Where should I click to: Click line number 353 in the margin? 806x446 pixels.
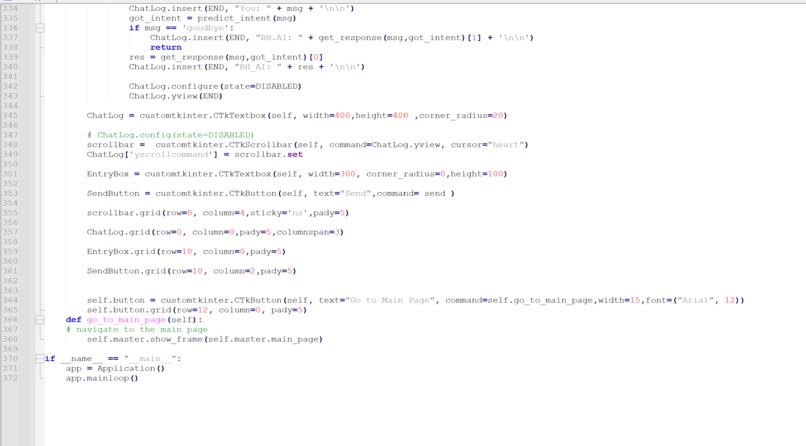10,193
